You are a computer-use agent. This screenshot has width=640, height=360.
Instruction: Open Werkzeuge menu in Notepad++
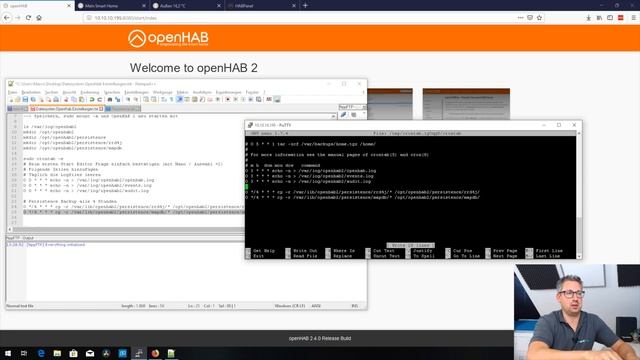[x=162, y=92]
